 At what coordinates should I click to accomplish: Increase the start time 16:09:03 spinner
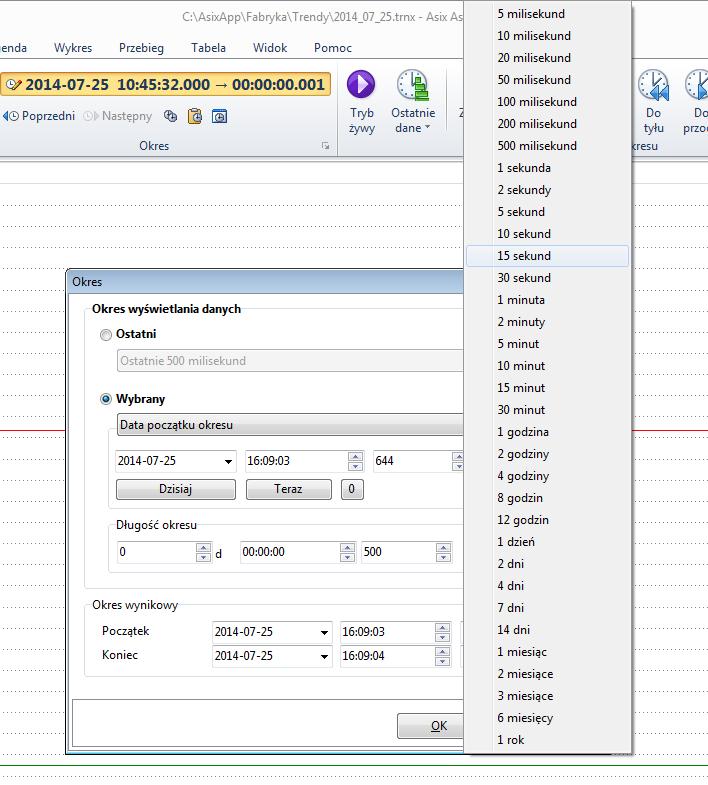pyautogui.click(x=356, y=456)
